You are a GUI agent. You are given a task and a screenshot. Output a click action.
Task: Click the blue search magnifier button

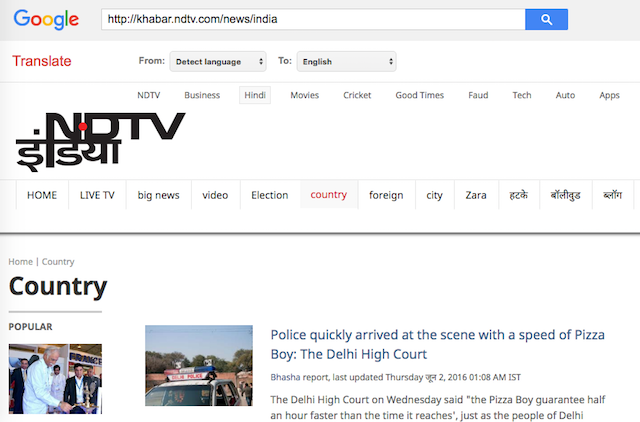point(546,19)
